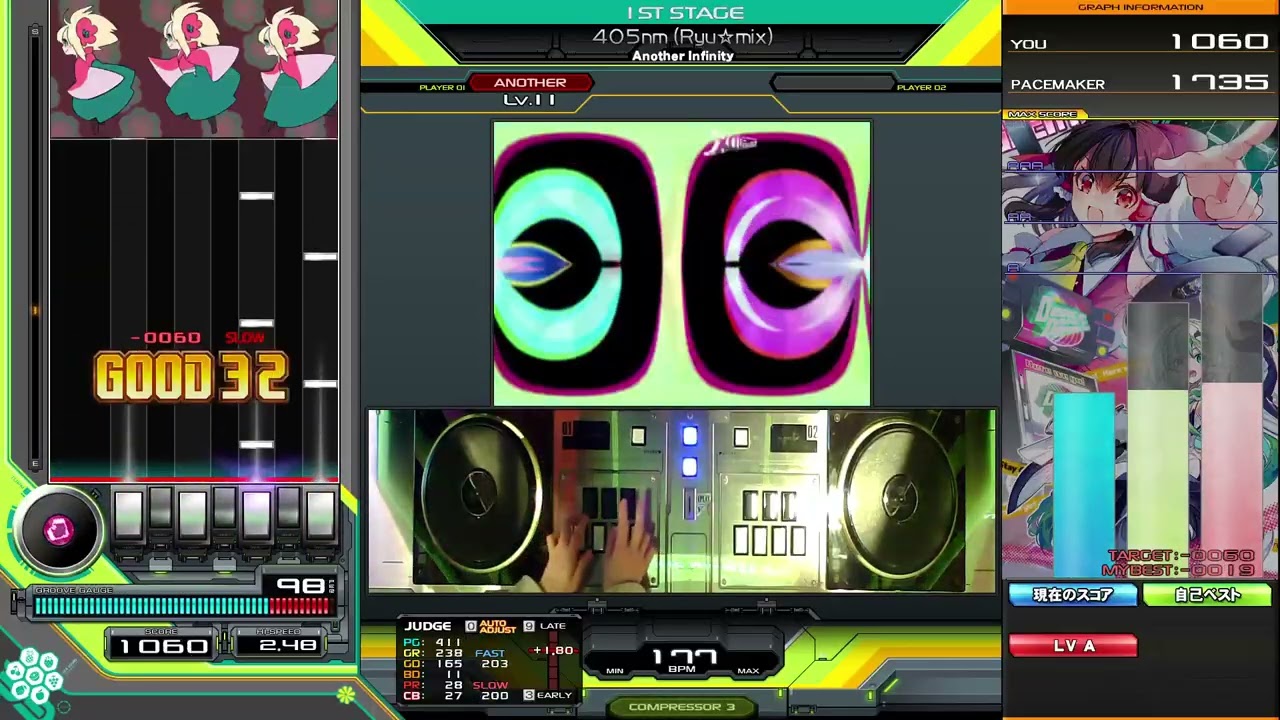
Task: Click the 98 percent gauge value
Action: [x=301, y=585]
